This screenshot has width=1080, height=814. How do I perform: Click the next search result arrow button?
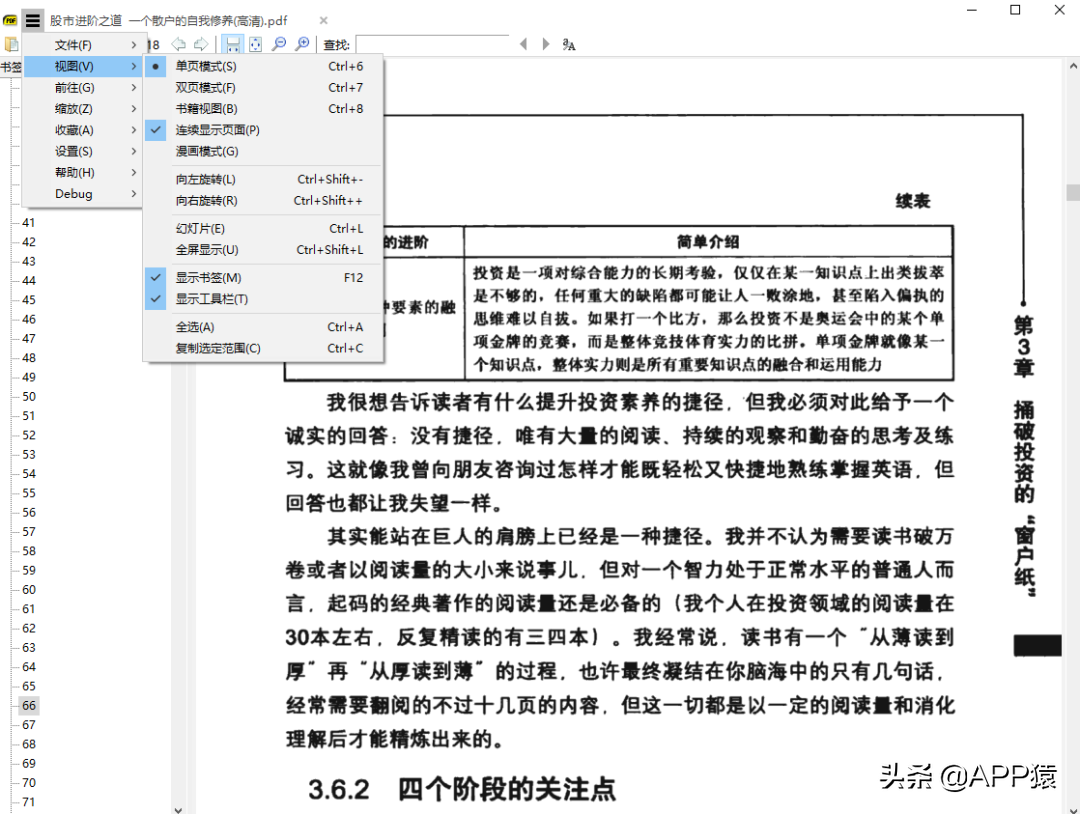tap(544, 44)
